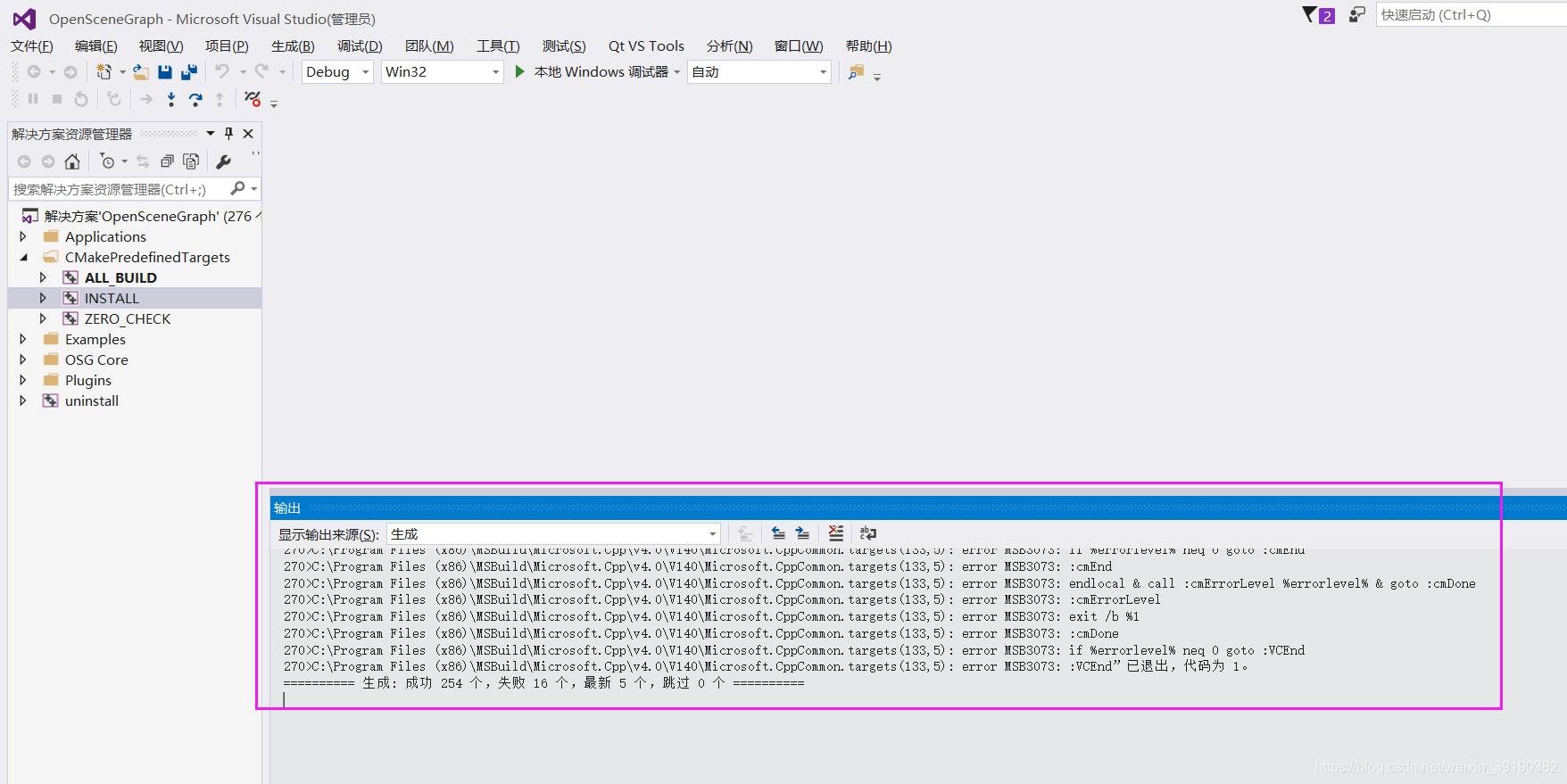
Task: Clear all Output window text
Action: 835,533
